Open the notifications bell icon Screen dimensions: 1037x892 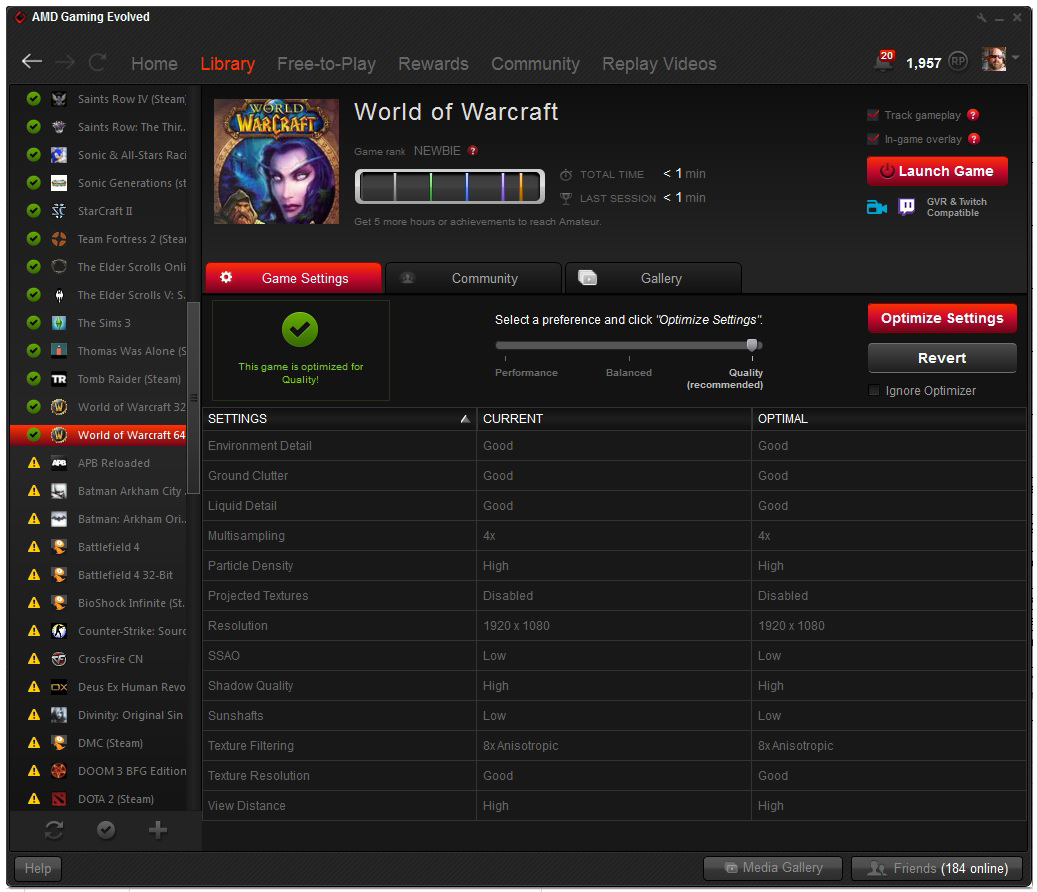pyautogui.click(x=884, y=62)
